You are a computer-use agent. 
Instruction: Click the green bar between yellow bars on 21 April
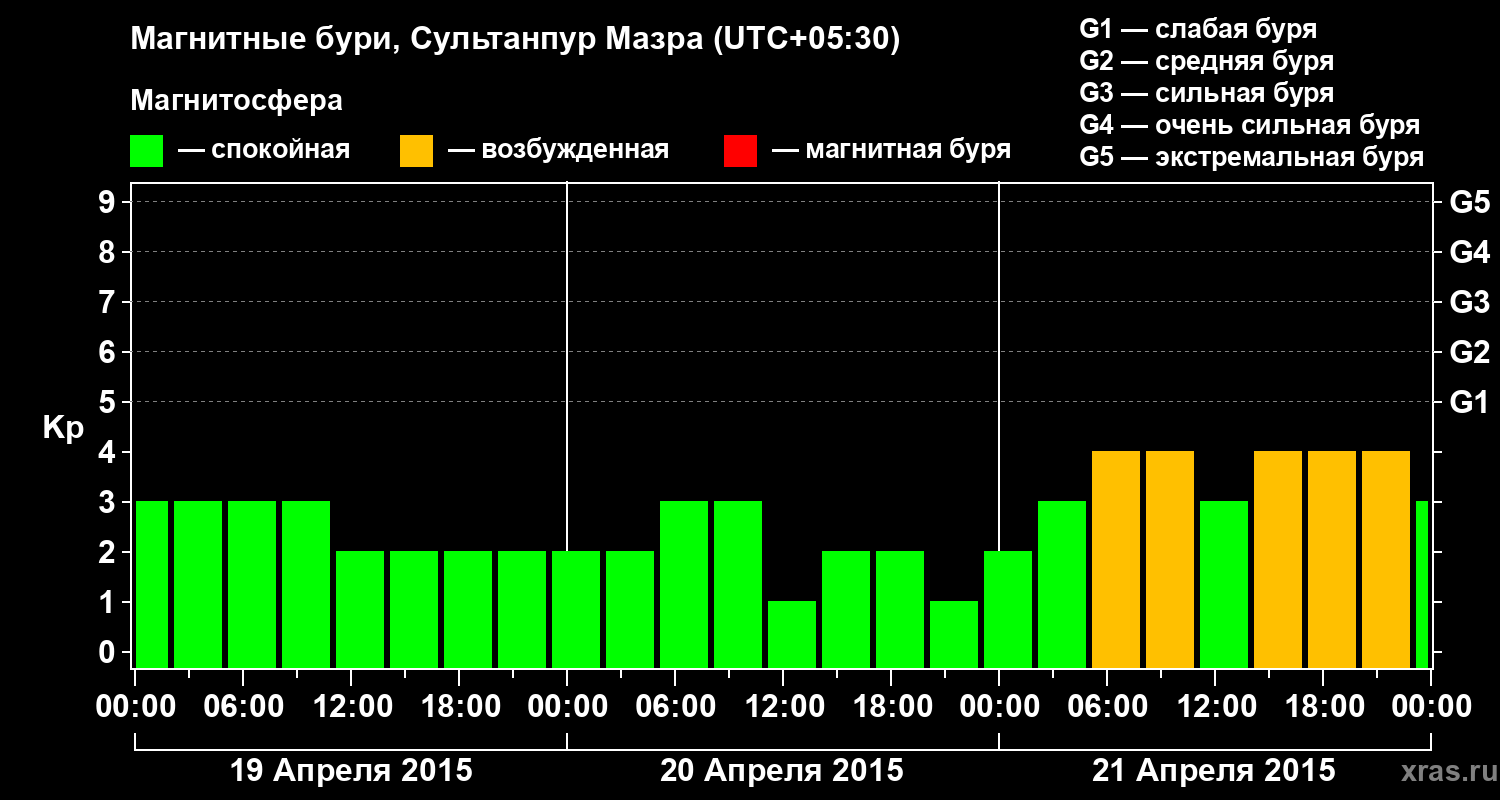(1224, 585)
